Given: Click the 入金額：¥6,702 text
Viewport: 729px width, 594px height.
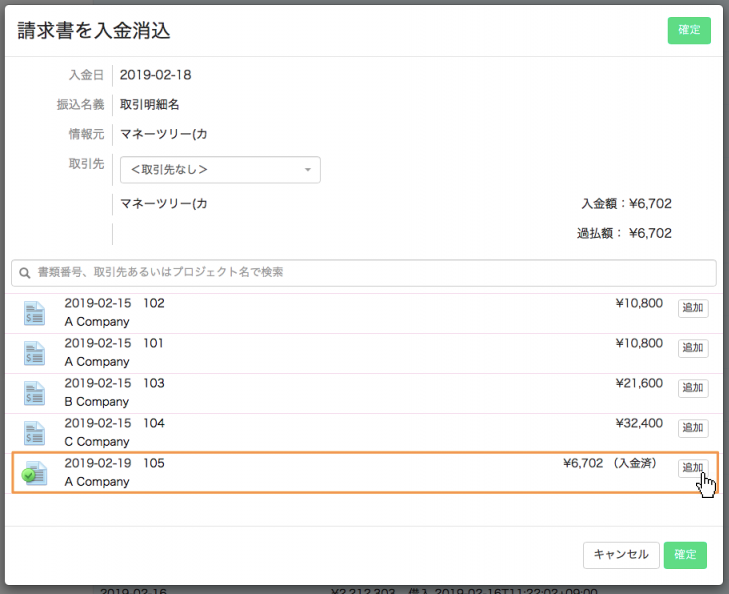Looking at the screenshot, I should click(626, 204).
